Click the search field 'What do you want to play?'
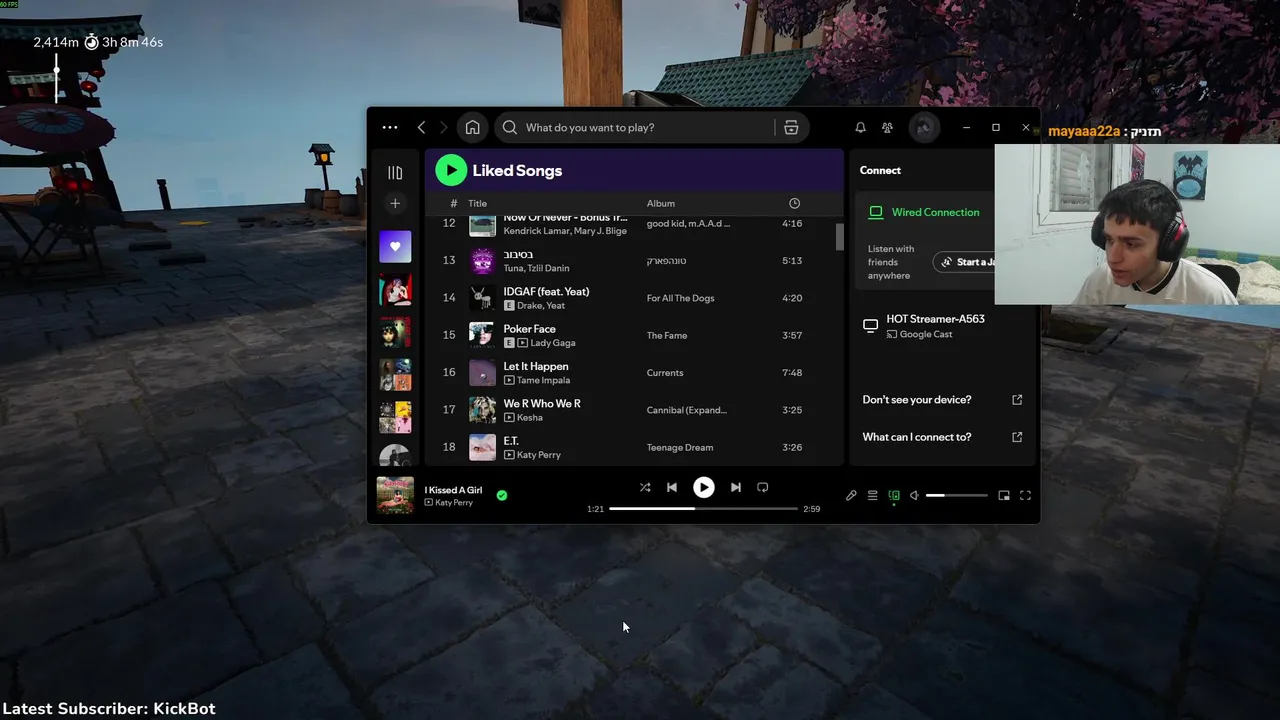 pos(635,128)
